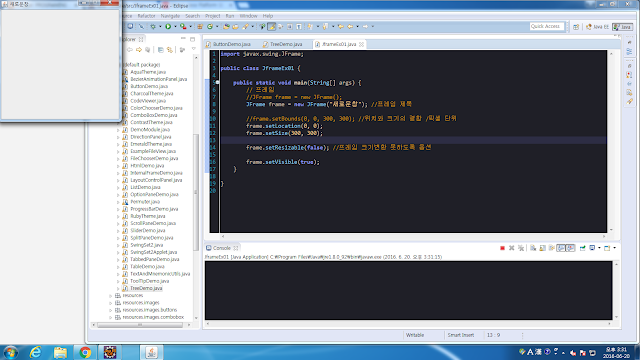
Task: Click Windows Start button on taskbar
Action: (11, 352)
